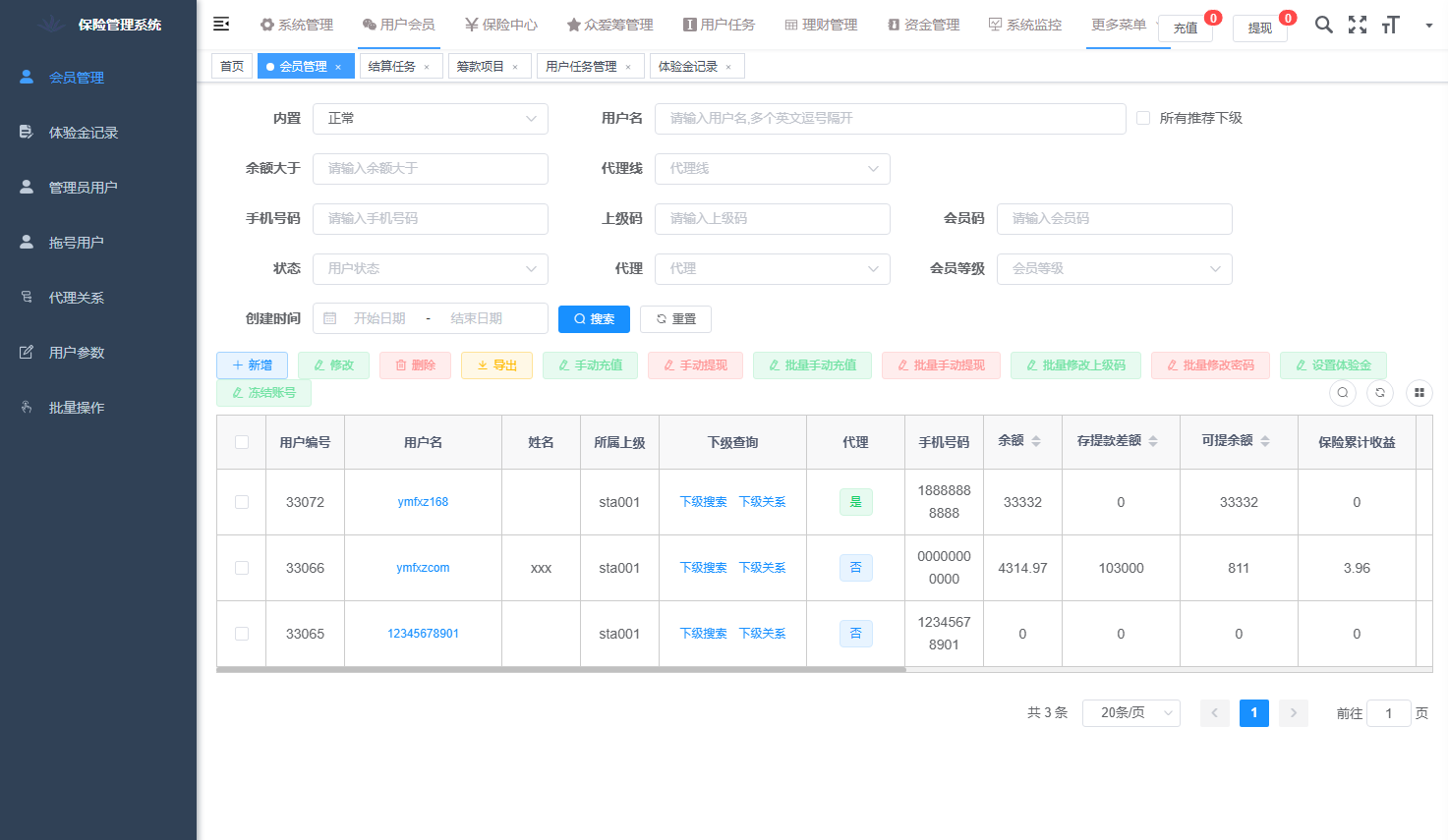
Task: Tick the checkbox for user 33072
Action: tap(242, 502)
